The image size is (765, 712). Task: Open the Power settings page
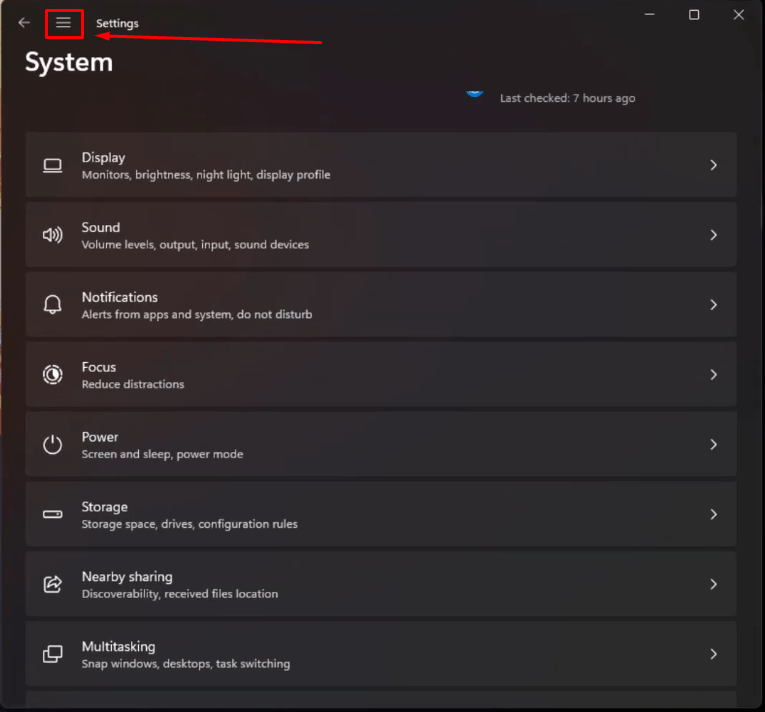click(x=381, y=444)
